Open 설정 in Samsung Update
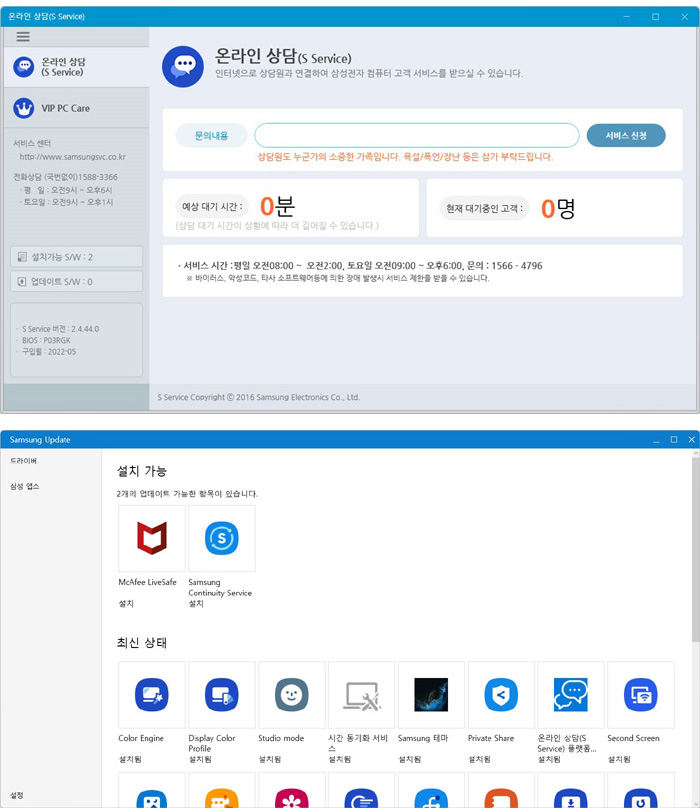The height and width of the screenshot is (812, 700). tap(17, 795)
